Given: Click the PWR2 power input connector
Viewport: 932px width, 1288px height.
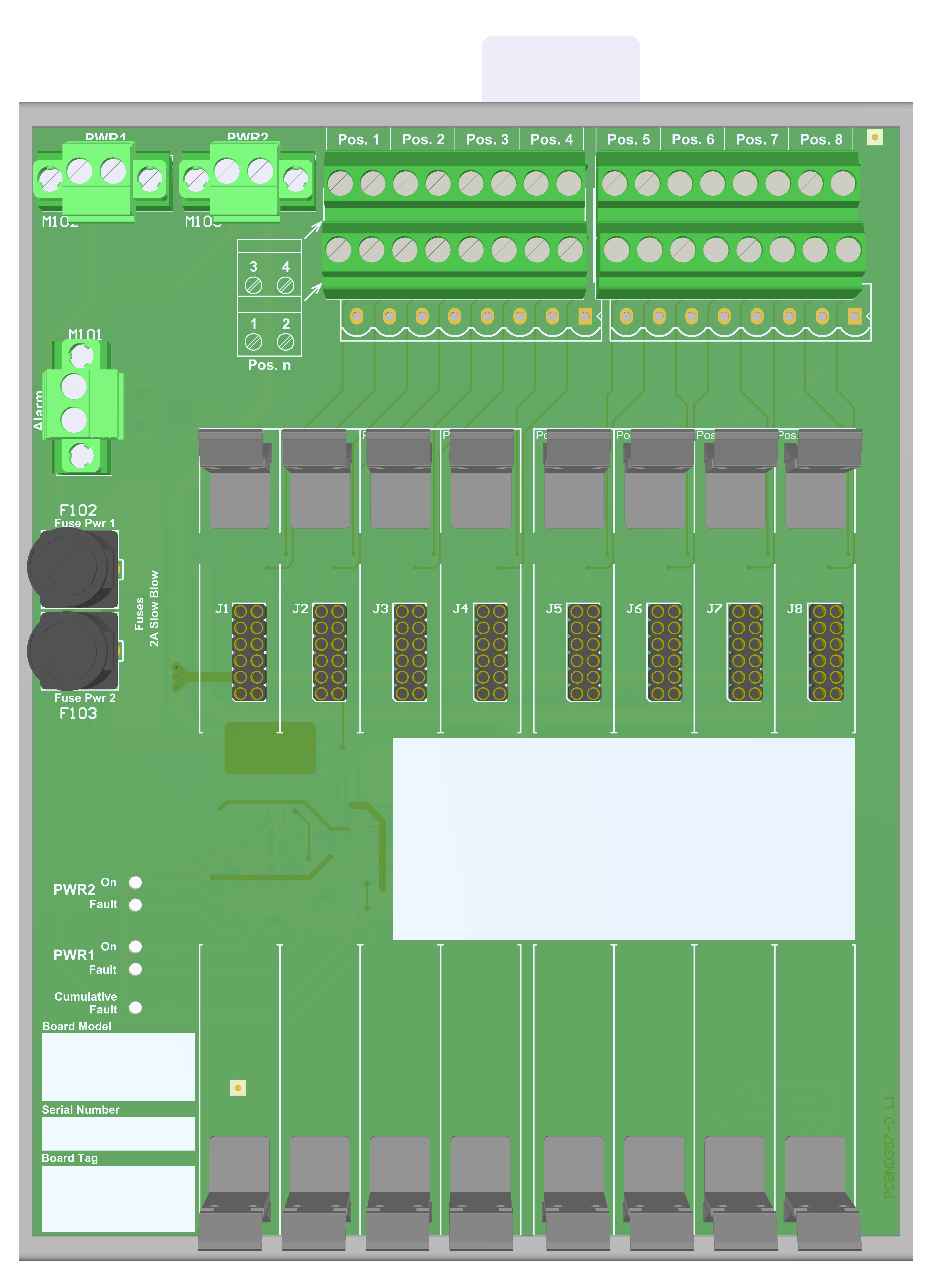Looking at the screenshot, I should (x=248, y=182).
